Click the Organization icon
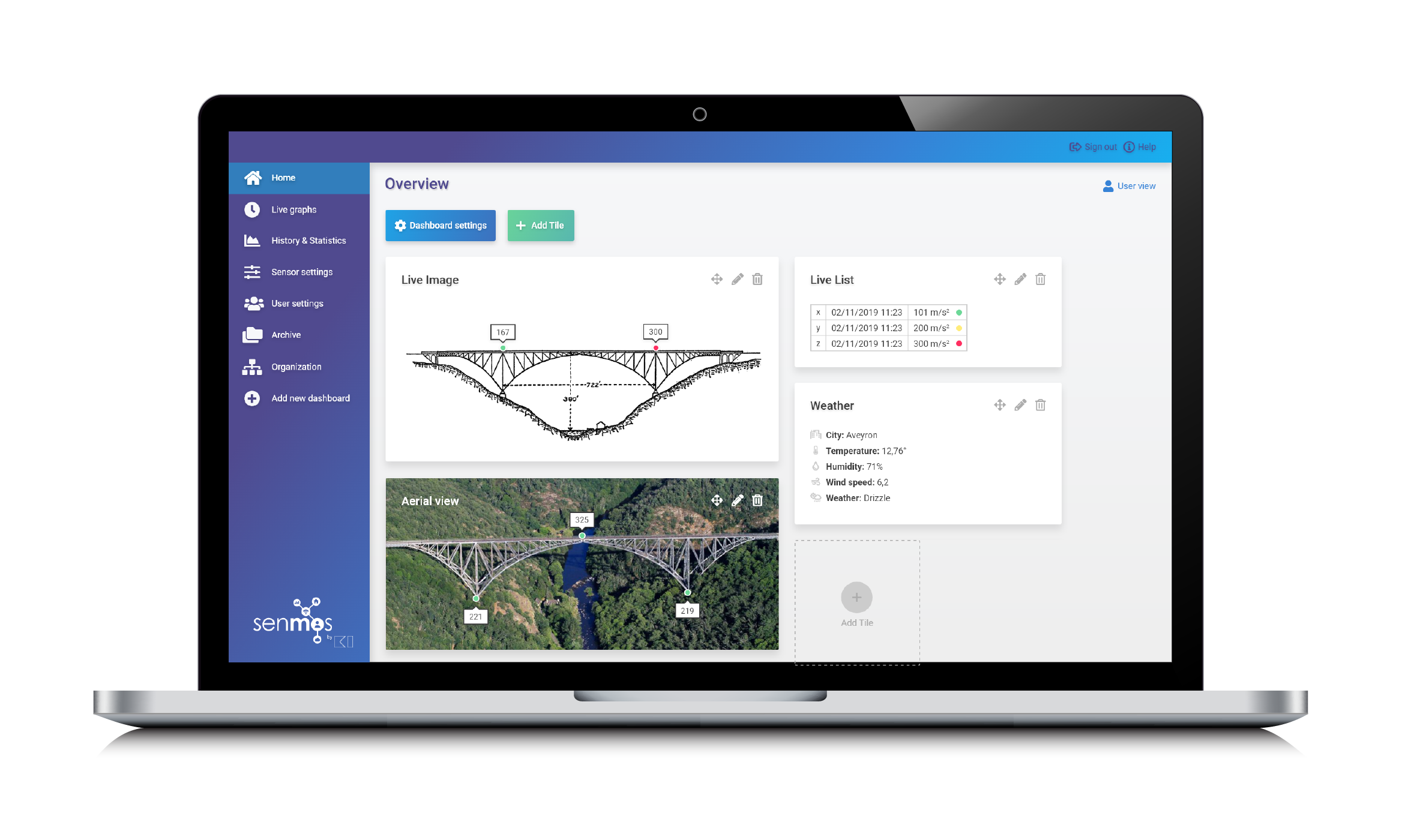 click(x=254, y=366)
